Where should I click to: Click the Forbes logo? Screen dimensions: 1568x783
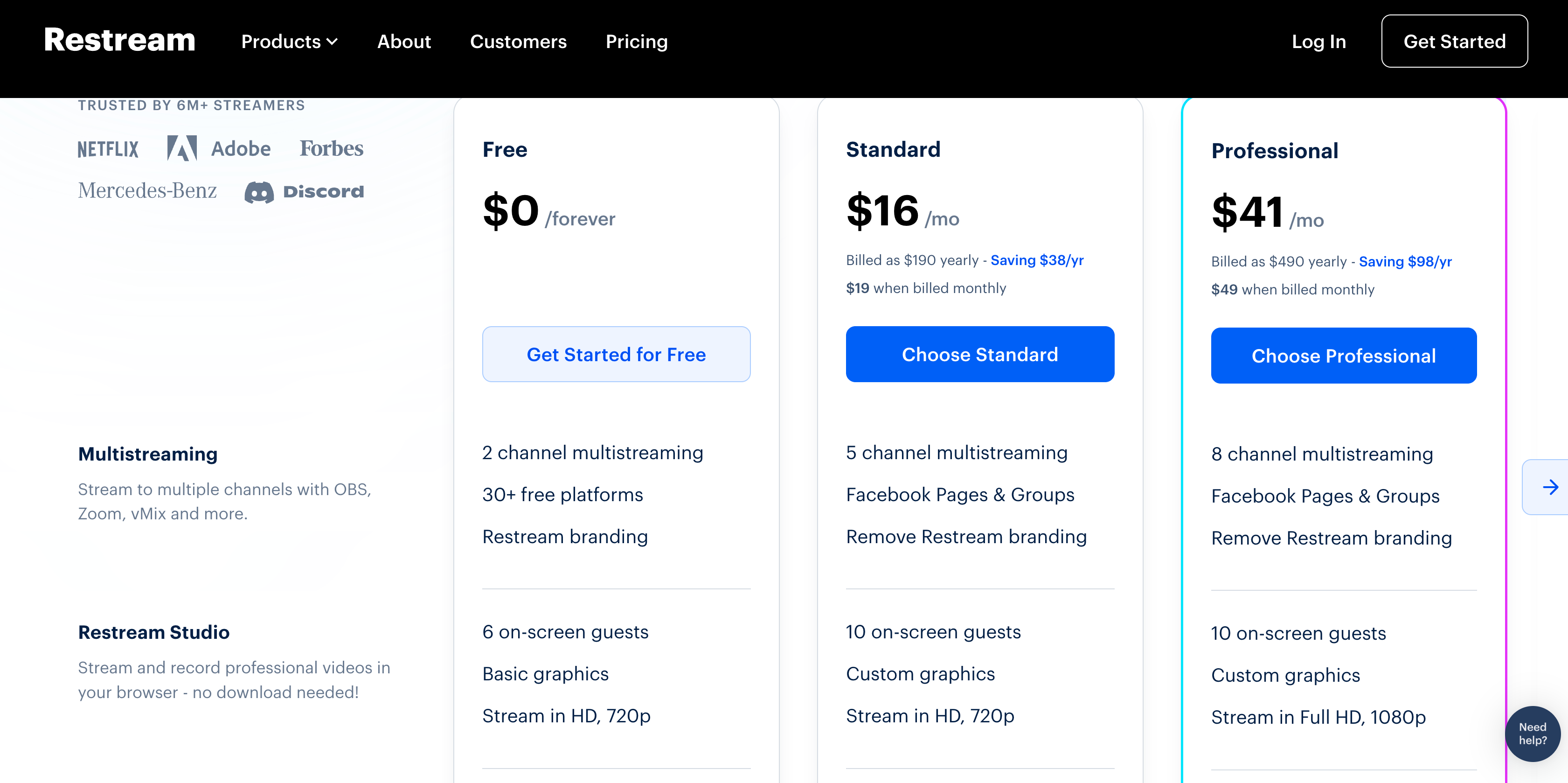pos(331,148)
